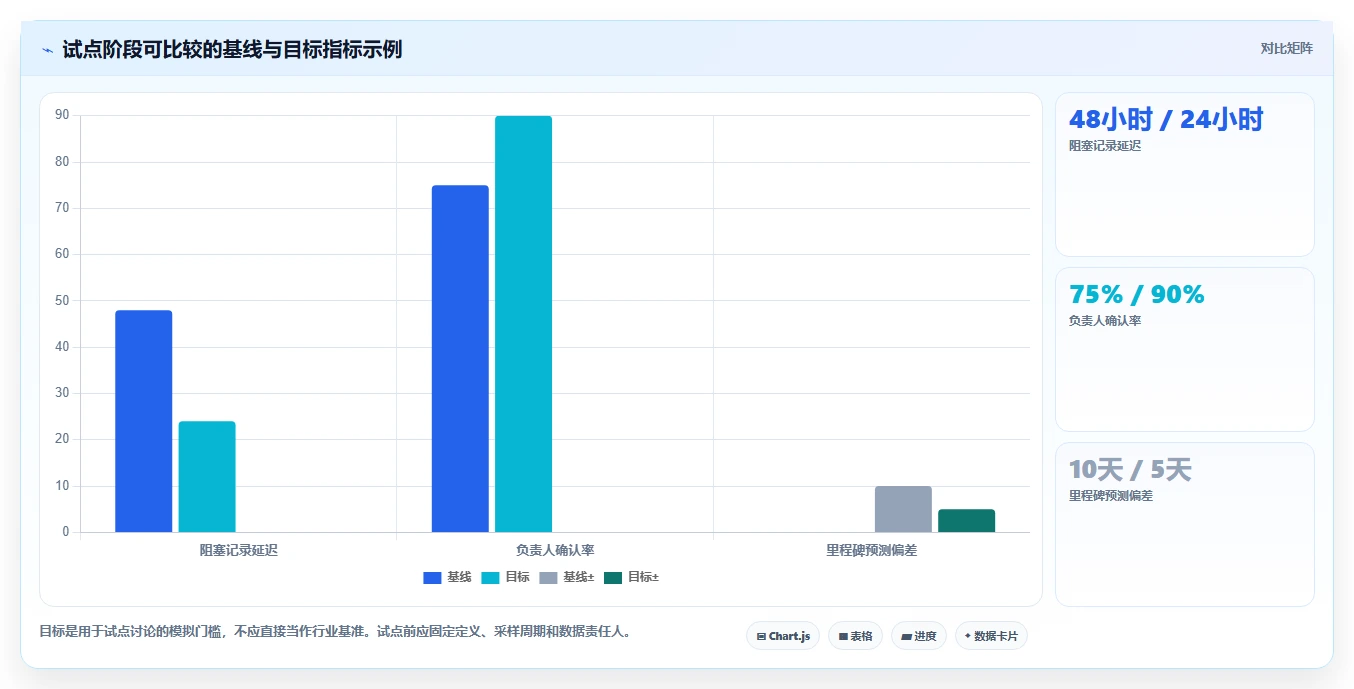This screenshot has height=689, width=1354.
Task: Toggle the 目标 legend item
Action: click(x=505, y=577)
